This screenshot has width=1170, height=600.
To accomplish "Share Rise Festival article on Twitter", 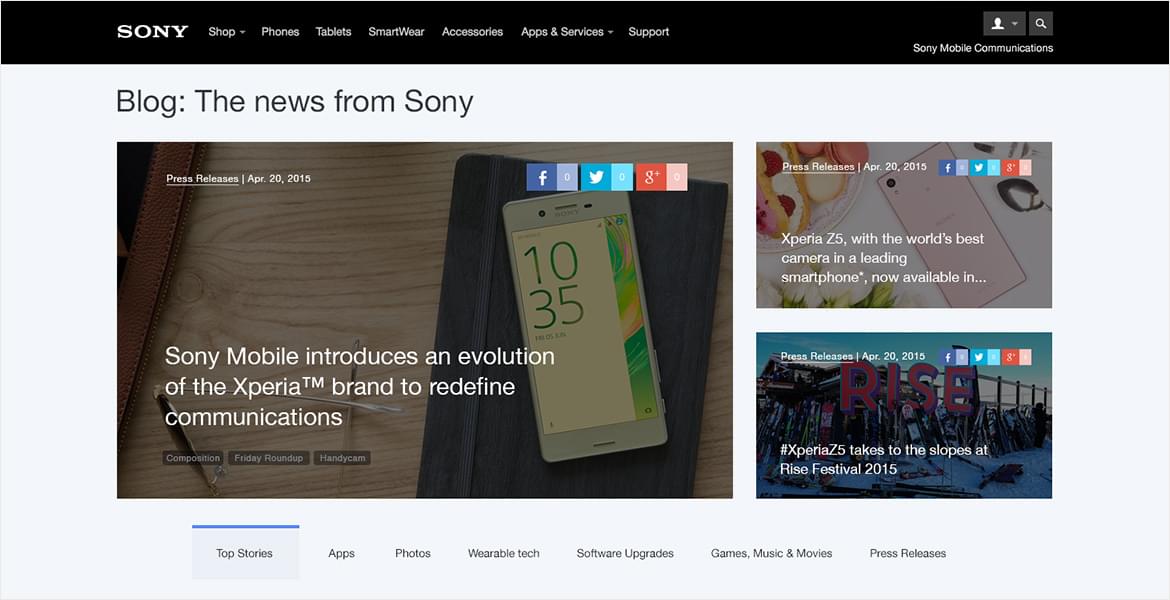I will click(979, 357).
